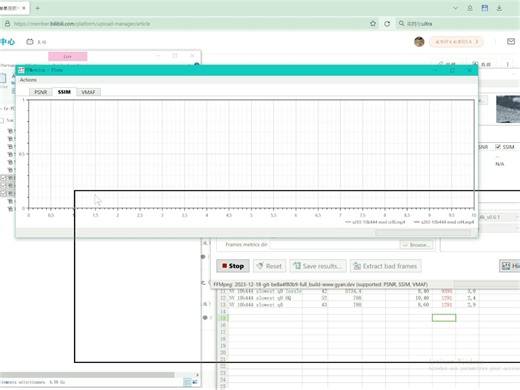Click the Reset button
The height and width of the screenshot is (390, 520).
point(269,266)
